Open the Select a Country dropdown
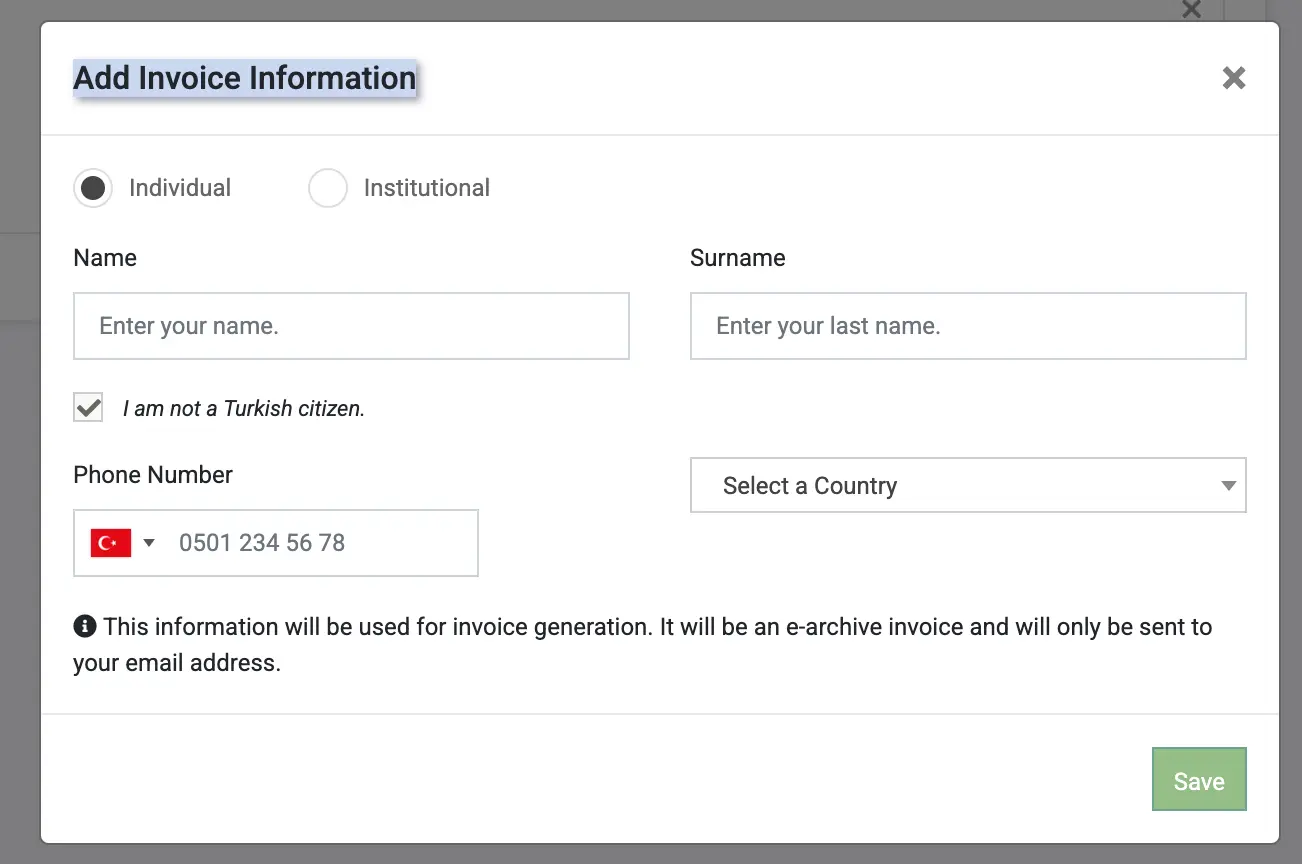 [x=968, y=485]
